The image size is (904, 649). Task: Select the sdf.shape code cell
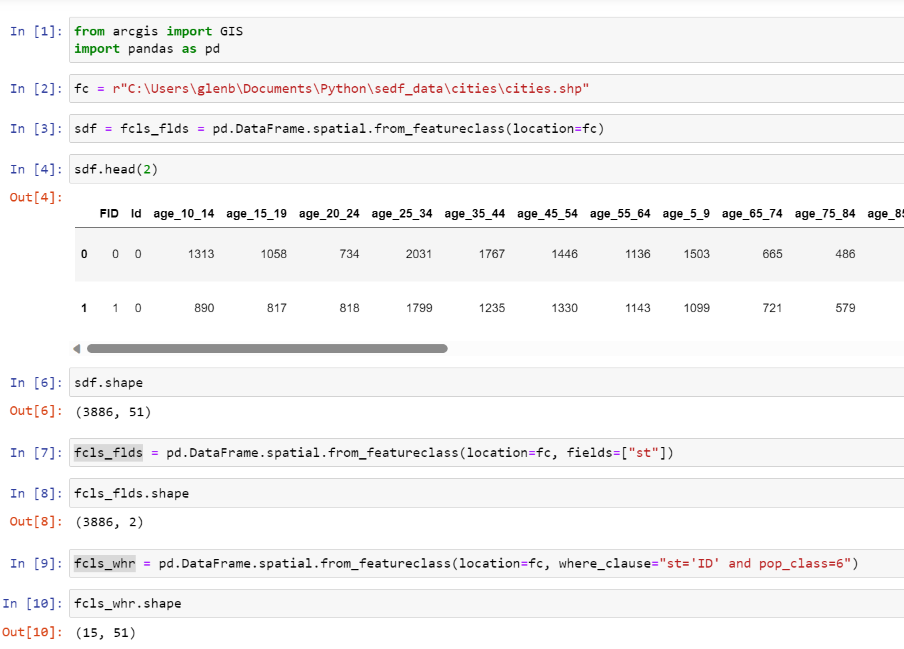tap(480, 383)
